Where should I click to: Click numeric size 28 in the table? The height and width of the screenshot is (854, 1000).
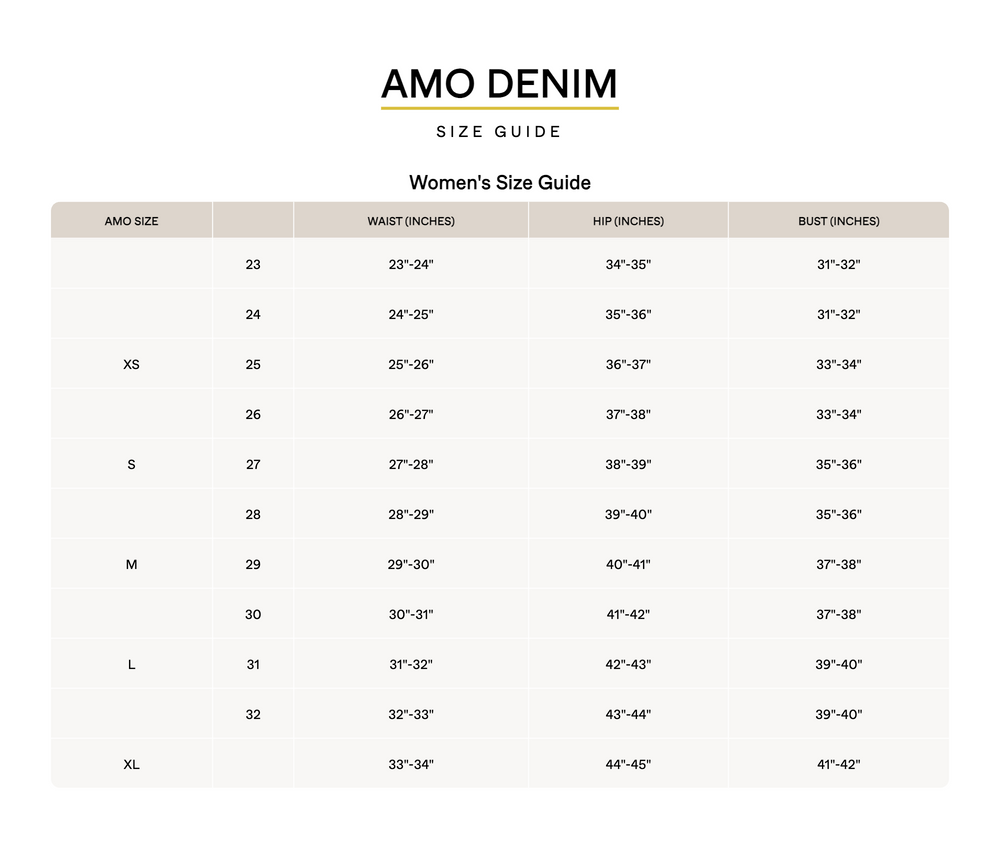point(253,515)
